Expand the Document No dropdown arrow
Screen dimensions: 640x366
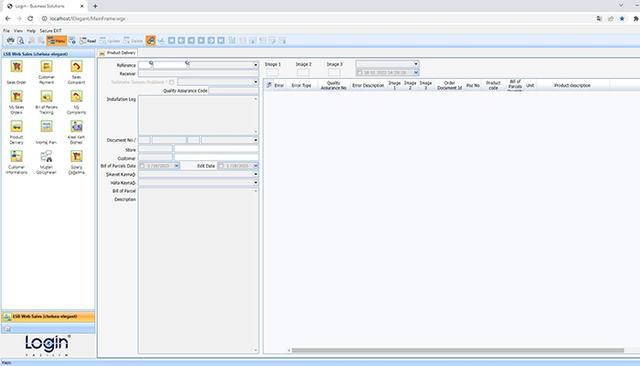coord(256,140)
